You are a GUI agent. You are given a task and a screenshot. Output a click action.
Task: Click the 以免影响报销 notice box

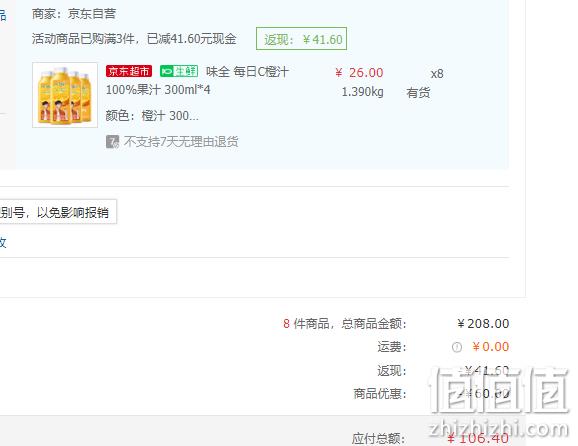point(58,212)
